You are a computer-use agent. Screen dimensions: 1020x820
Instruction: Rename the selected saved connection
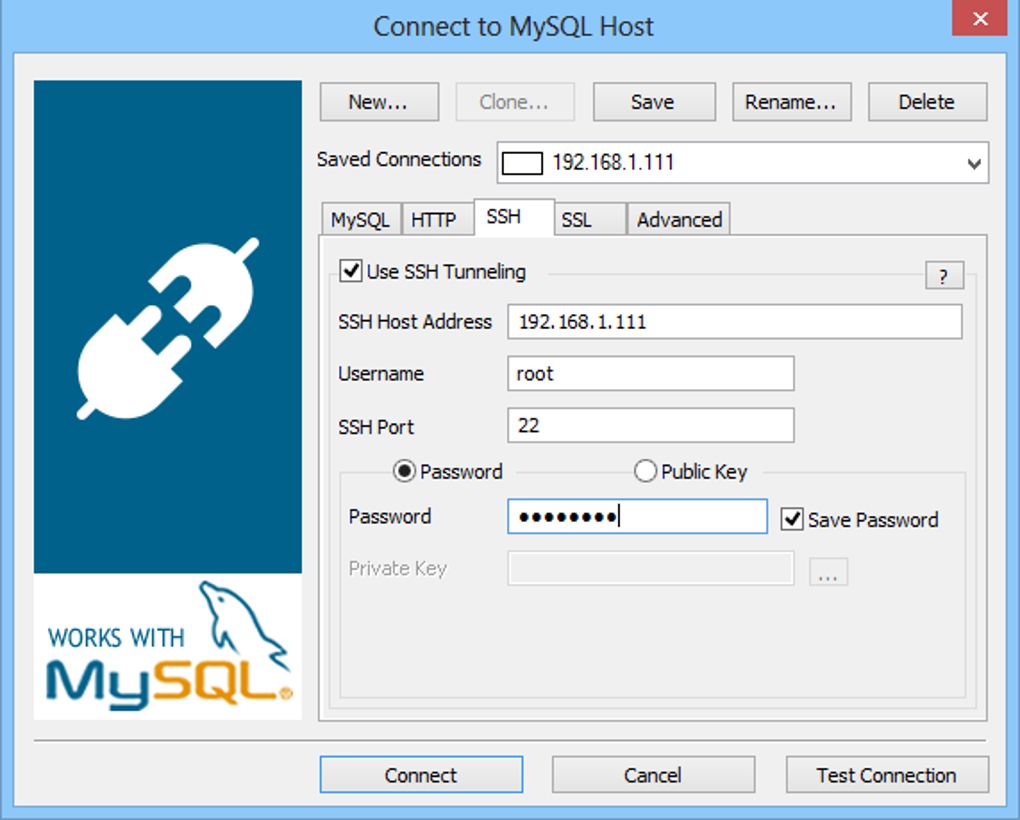click(x=791, y=101)
